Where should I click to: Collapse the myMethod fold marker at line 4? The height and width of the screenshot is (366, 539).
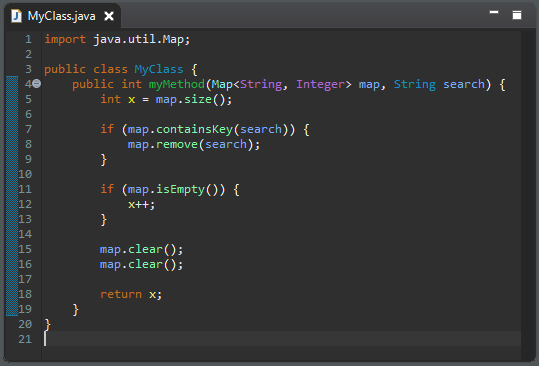tap(36, 84)
